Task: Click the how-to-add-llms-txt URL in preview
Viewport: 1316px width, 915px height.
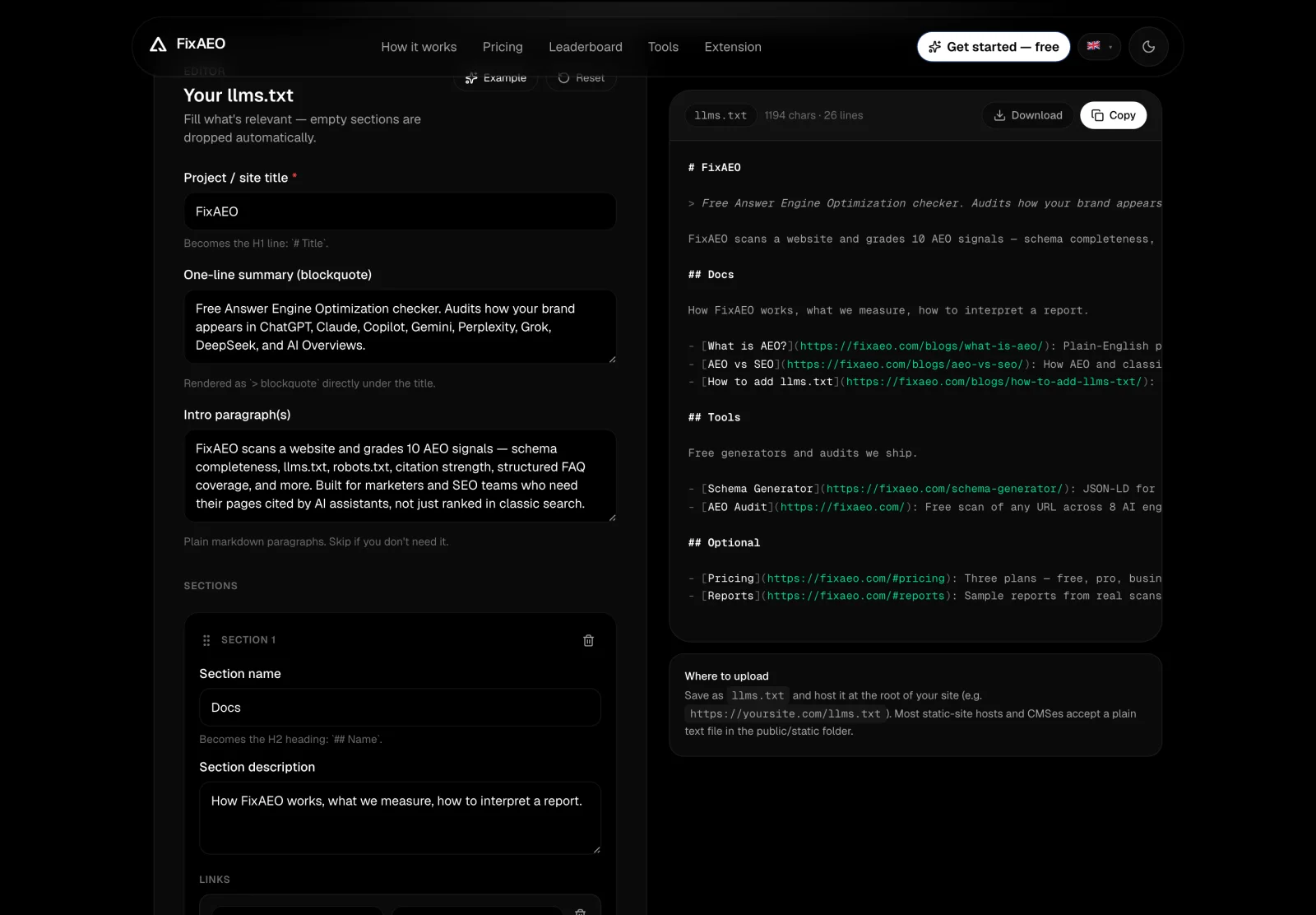Action: pyautogui.click(x=994, y=382)
